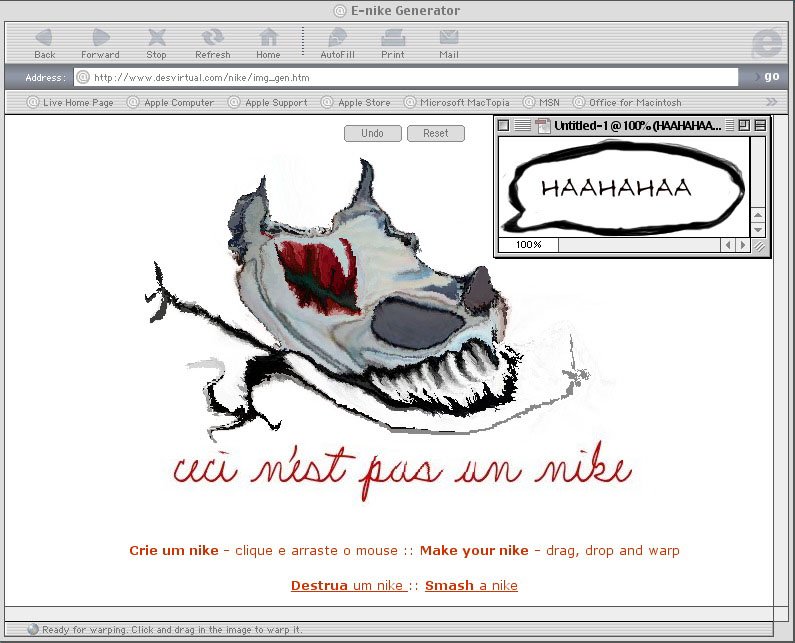This screenshot has height=643, width=795.
Task: Click the Reset button
Action: pyautogui.click(x=436, y=133)
